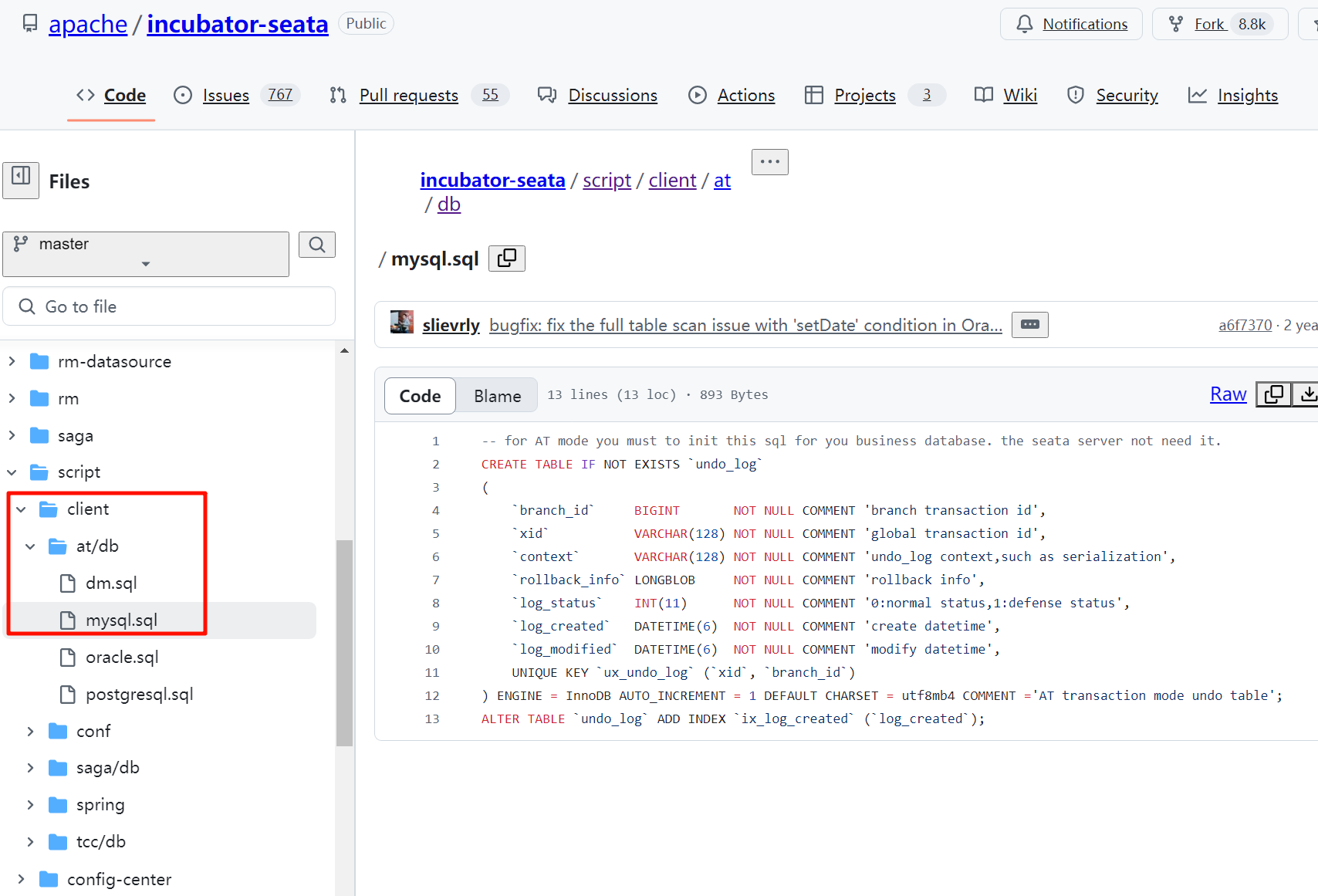
Task: Copy raw file contents
Action: pos(1274,394)
